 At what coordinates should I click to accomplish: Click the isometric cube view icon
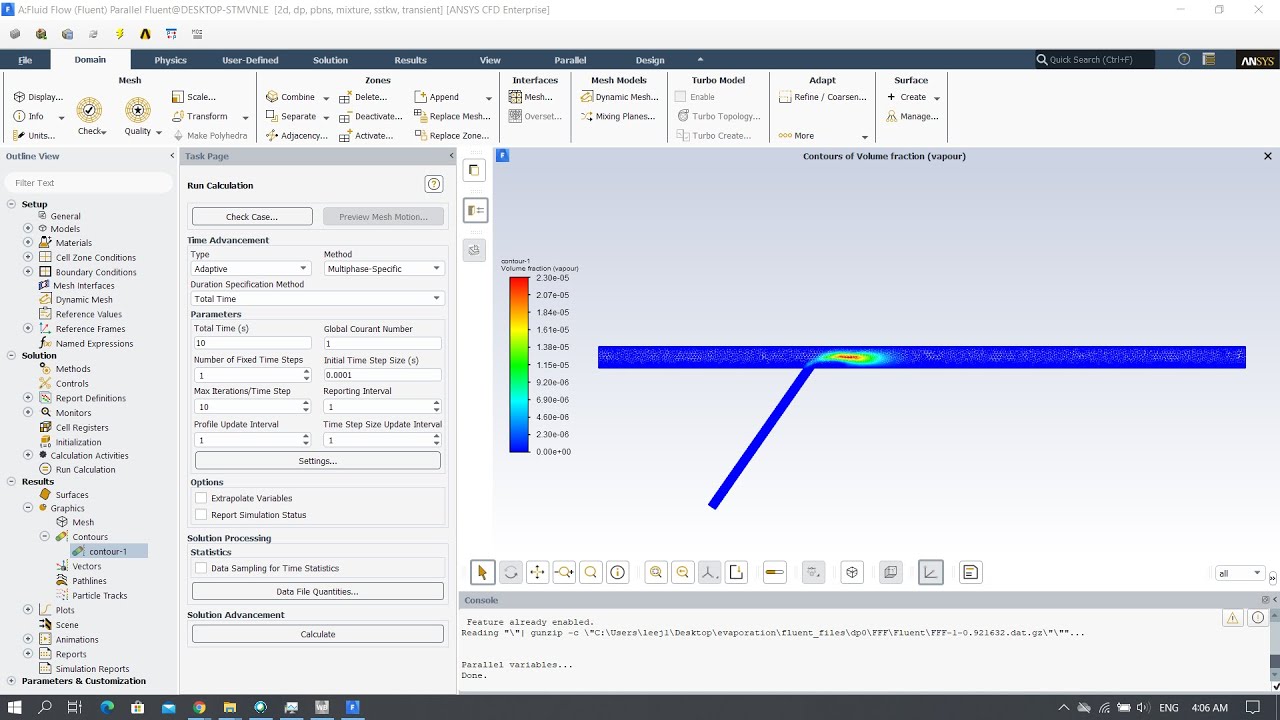point(852,572)
